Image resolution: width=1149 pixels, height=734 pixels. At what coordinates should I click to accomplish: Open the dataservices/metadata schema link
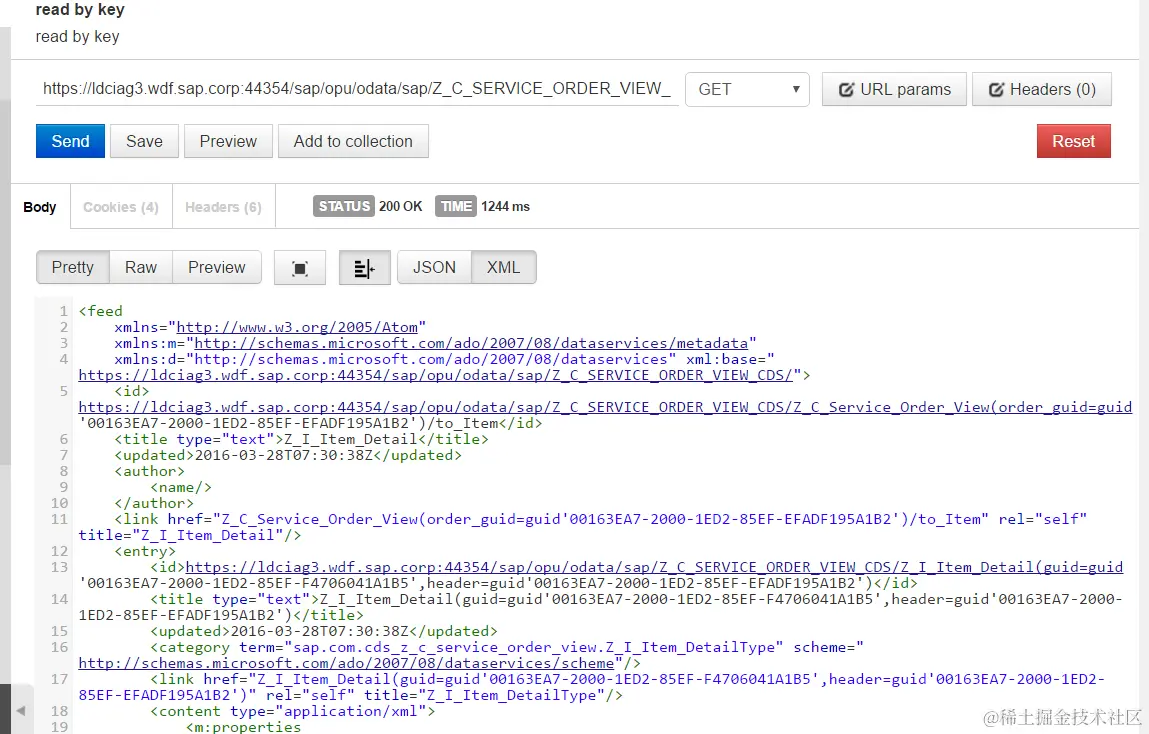pos(471,344)
